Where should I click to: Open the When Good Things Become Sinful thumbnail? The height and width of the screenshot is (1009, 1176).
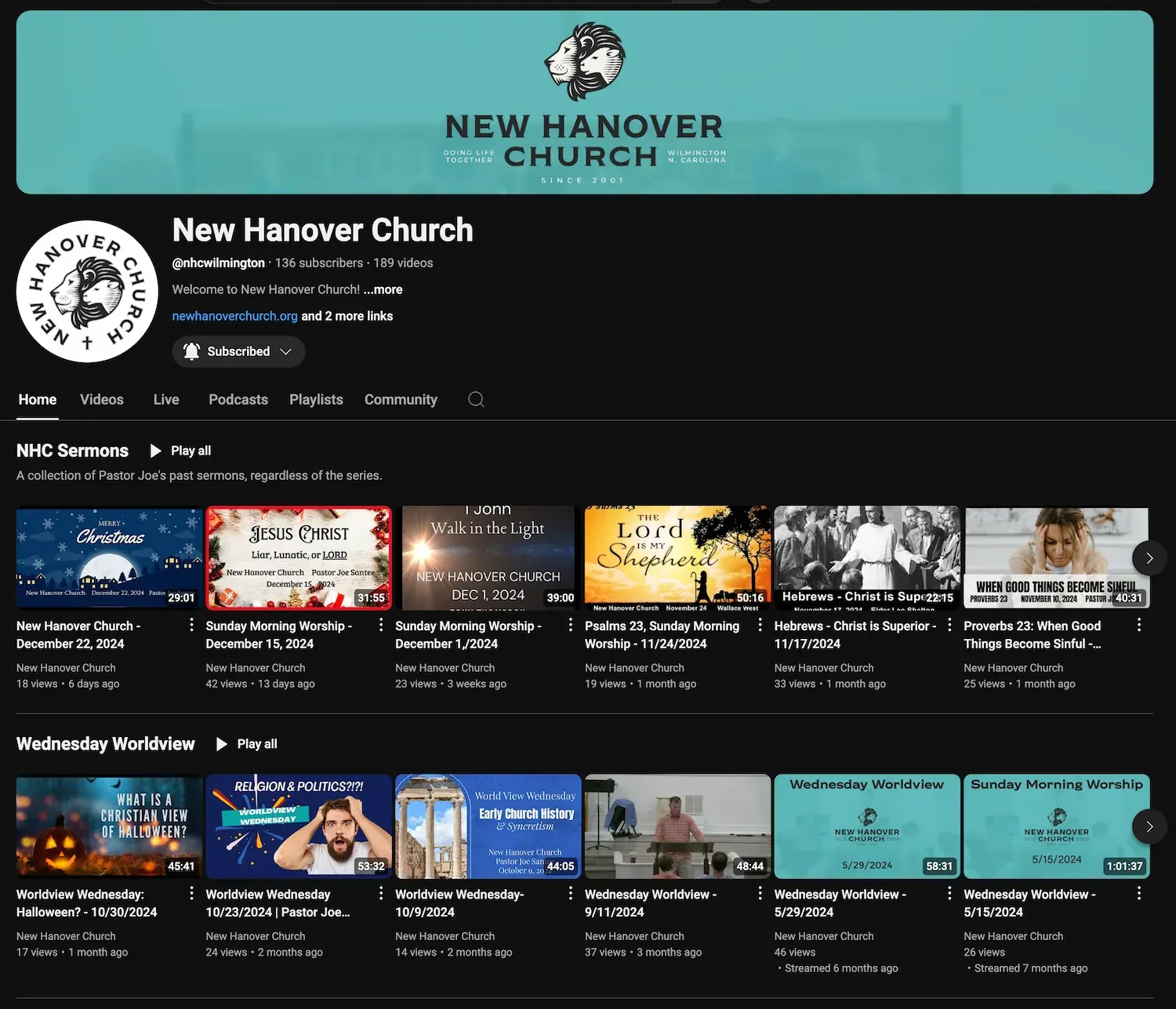pos(1057,558)
